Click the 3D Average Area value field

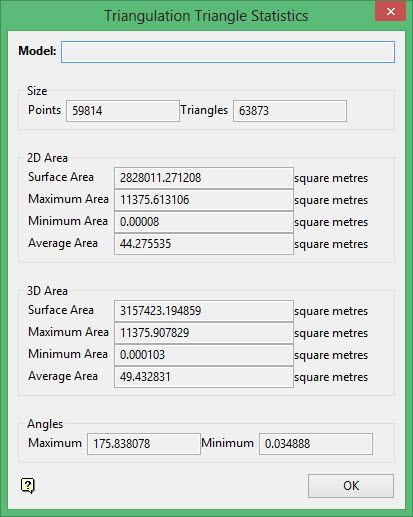point(204,377)
